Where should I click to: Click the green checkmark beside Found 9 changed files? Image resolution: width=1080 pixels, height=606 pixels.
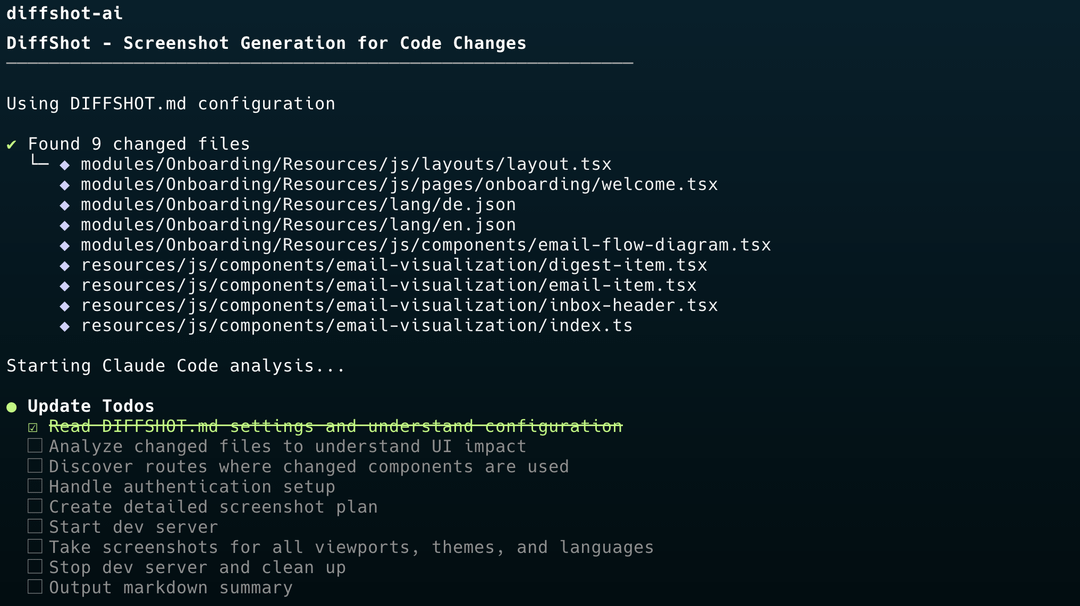tap(11, 145)
